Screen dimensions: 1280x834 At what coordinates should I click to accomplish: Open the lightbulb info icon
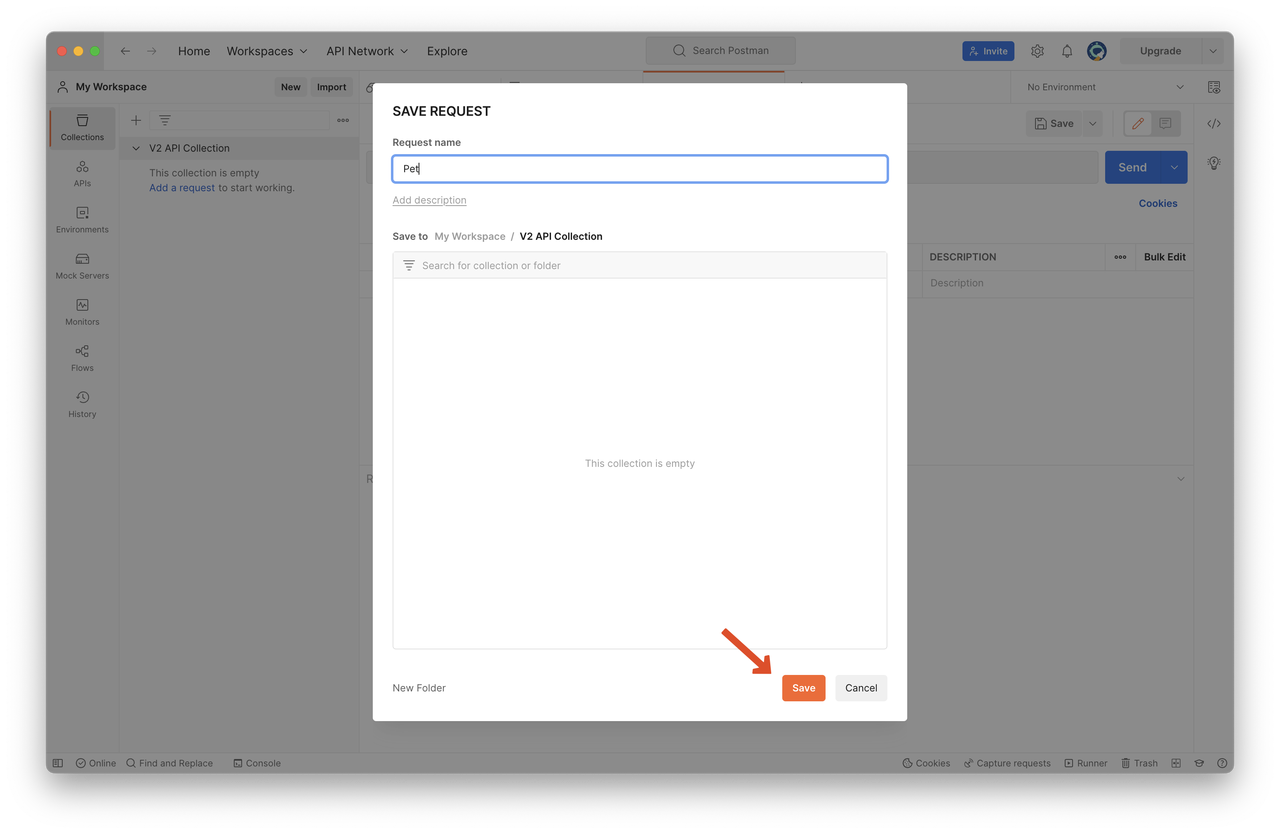(1214, 163)
